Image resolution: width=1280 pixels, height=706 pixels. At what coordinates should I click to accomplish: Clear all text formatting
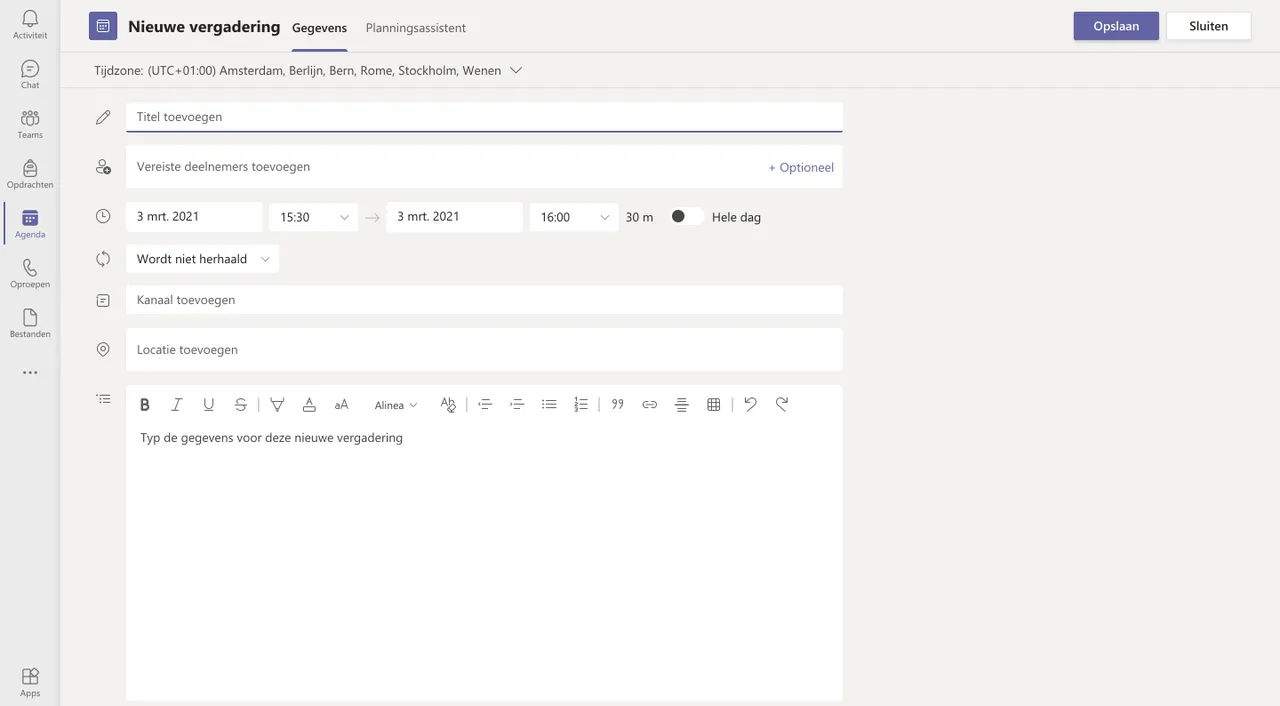coord(448,405)
